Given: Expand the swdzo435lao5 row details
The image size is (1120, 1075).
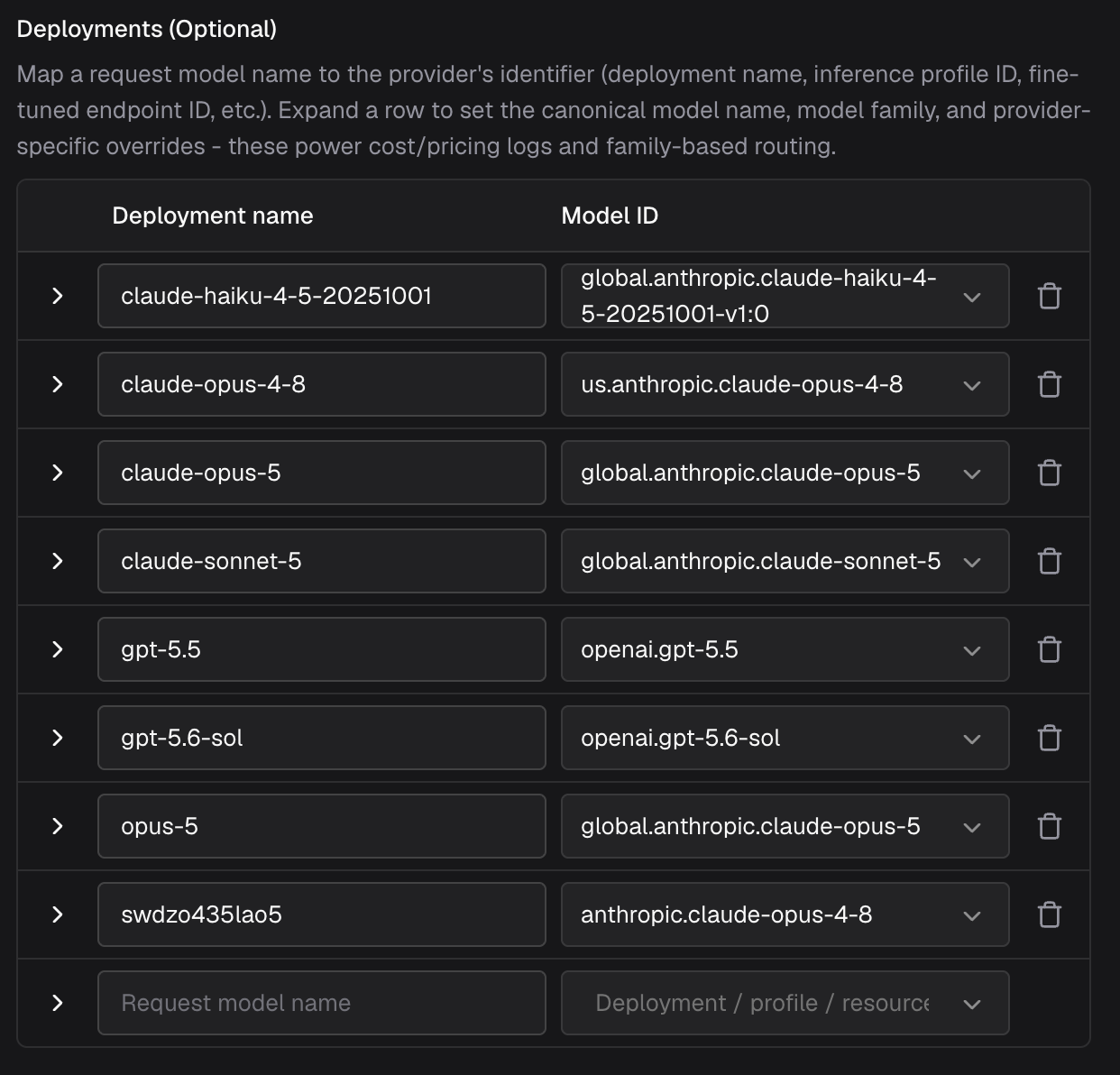Looking at the screenshot, I should click(58, 914).
